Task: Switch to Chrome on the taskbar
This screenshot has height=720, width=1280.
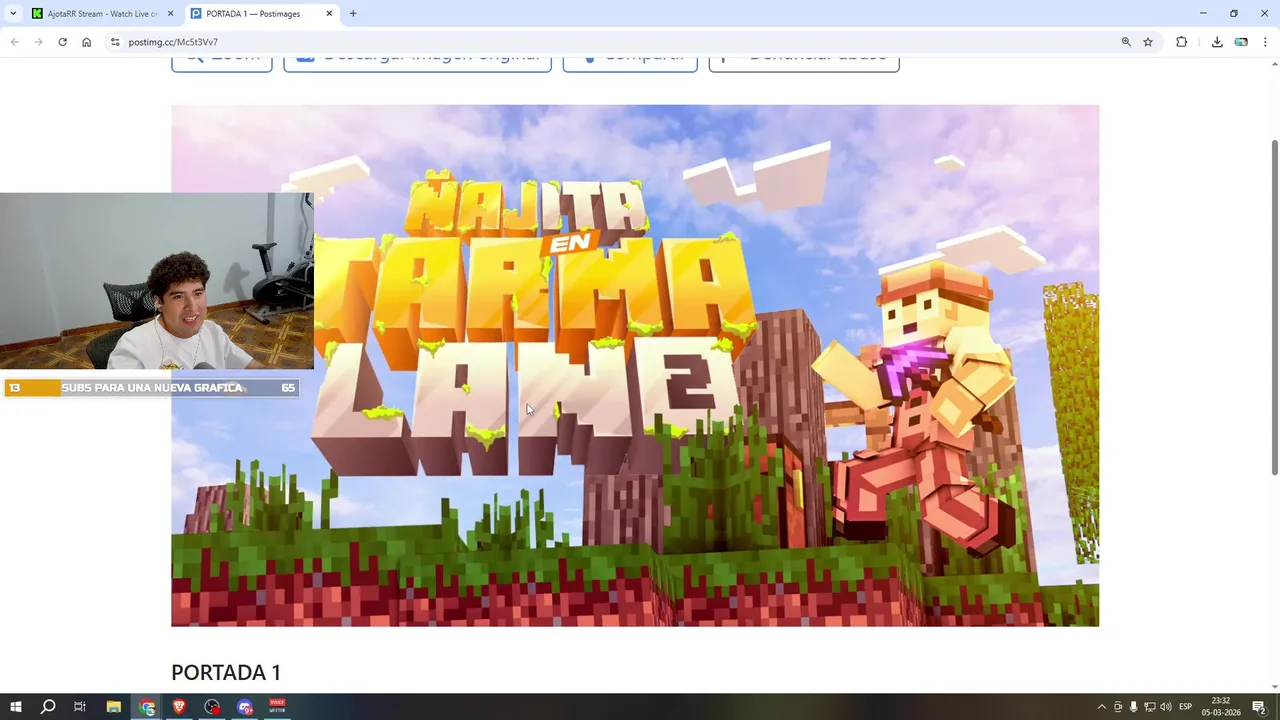Action: coord(147,707)
